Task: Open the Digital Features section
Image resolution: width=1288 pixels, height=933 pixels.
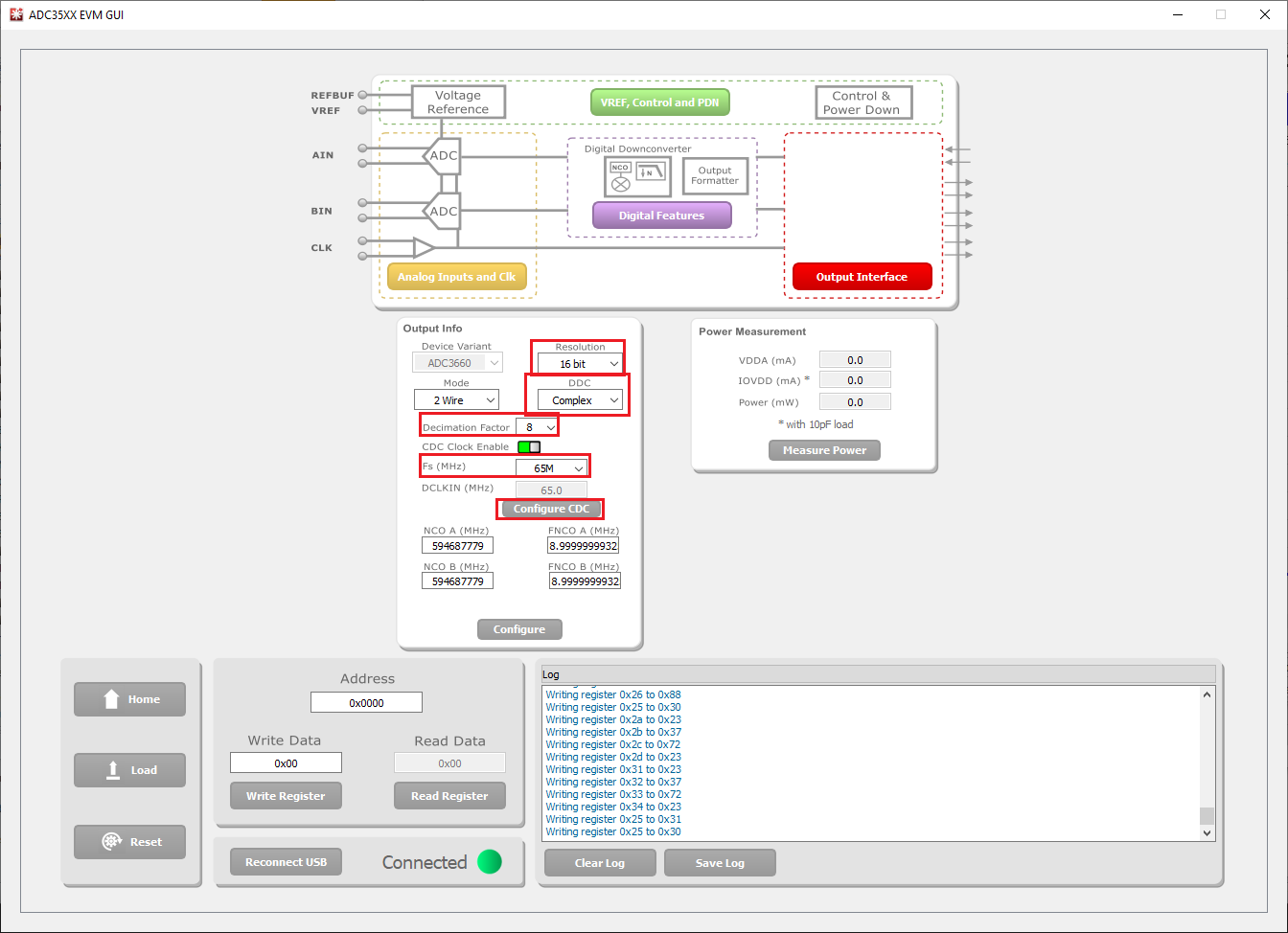Action: [661, 216]
